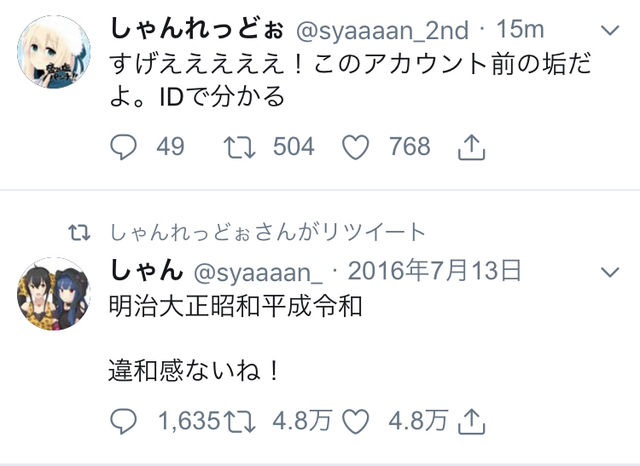Click display name しゃん on second tweet
Image resolution: width=640 pixels, height=466 pixels.
point(147,271)
